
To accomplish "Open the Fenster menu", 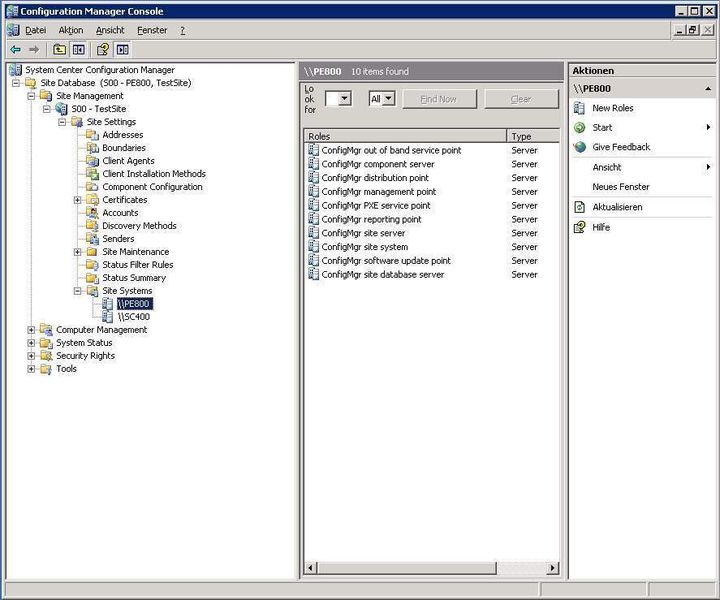I will pyautogui.click(x=152, y=31).
